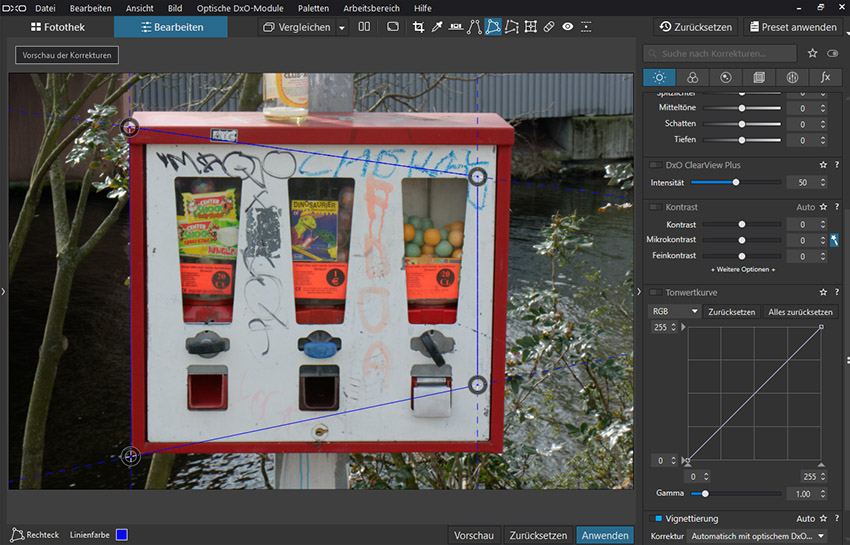Viewport: 850px width, 545px height.
Task: Toggle DxO ClearView Plus on
Action: click(x=656, y=164)
